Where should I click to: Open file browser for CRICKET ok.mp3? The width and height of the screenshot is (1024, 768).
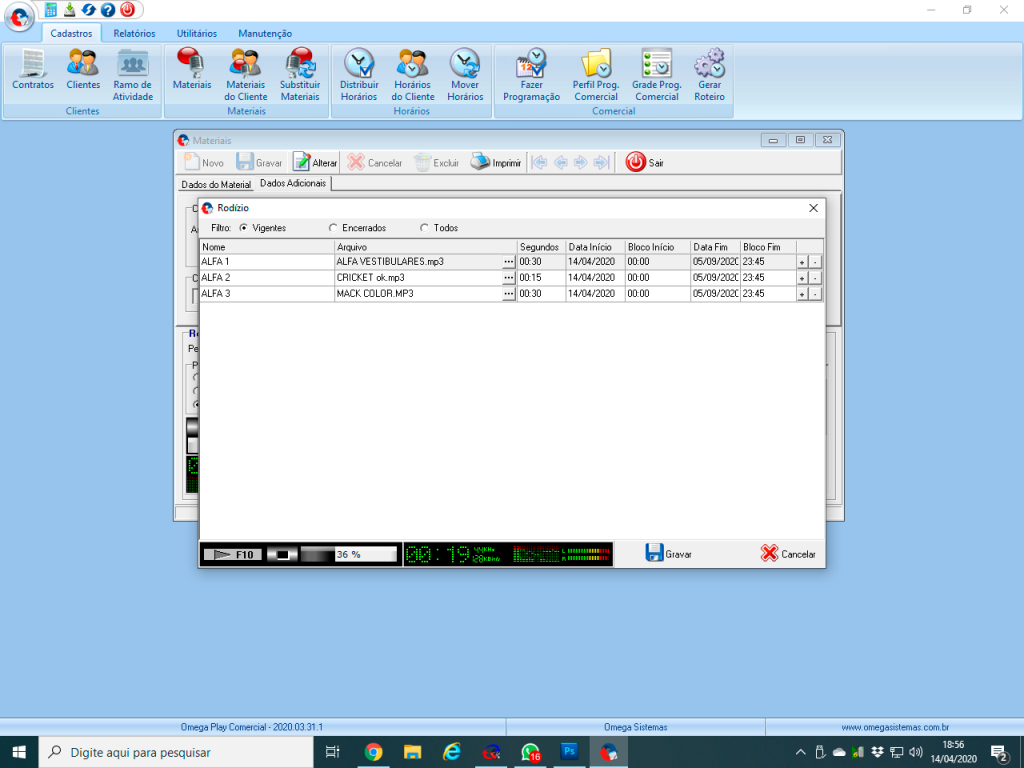coord(508,278)
